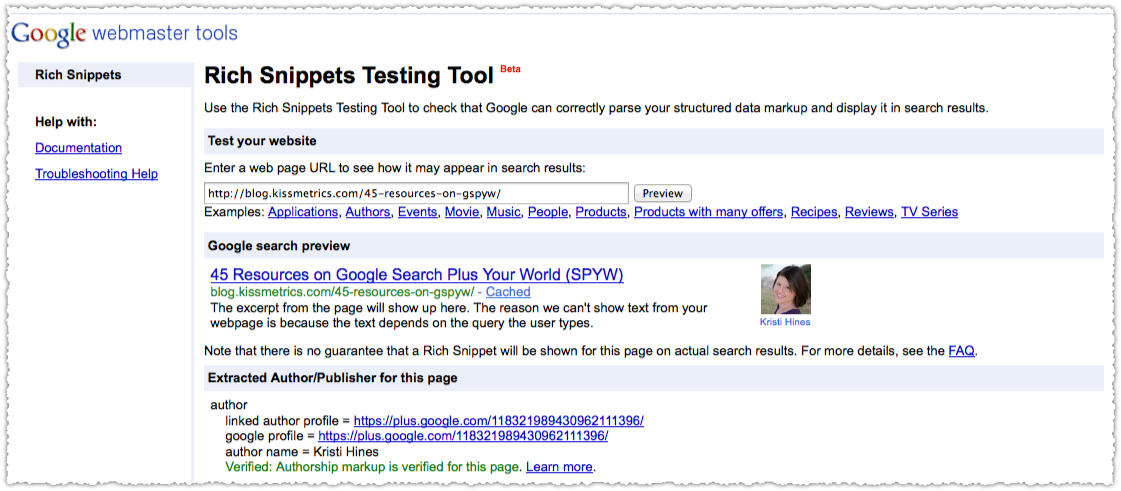Open the Recipes example link
This screenshot has width=1121, height=491.
pos(814,212)
